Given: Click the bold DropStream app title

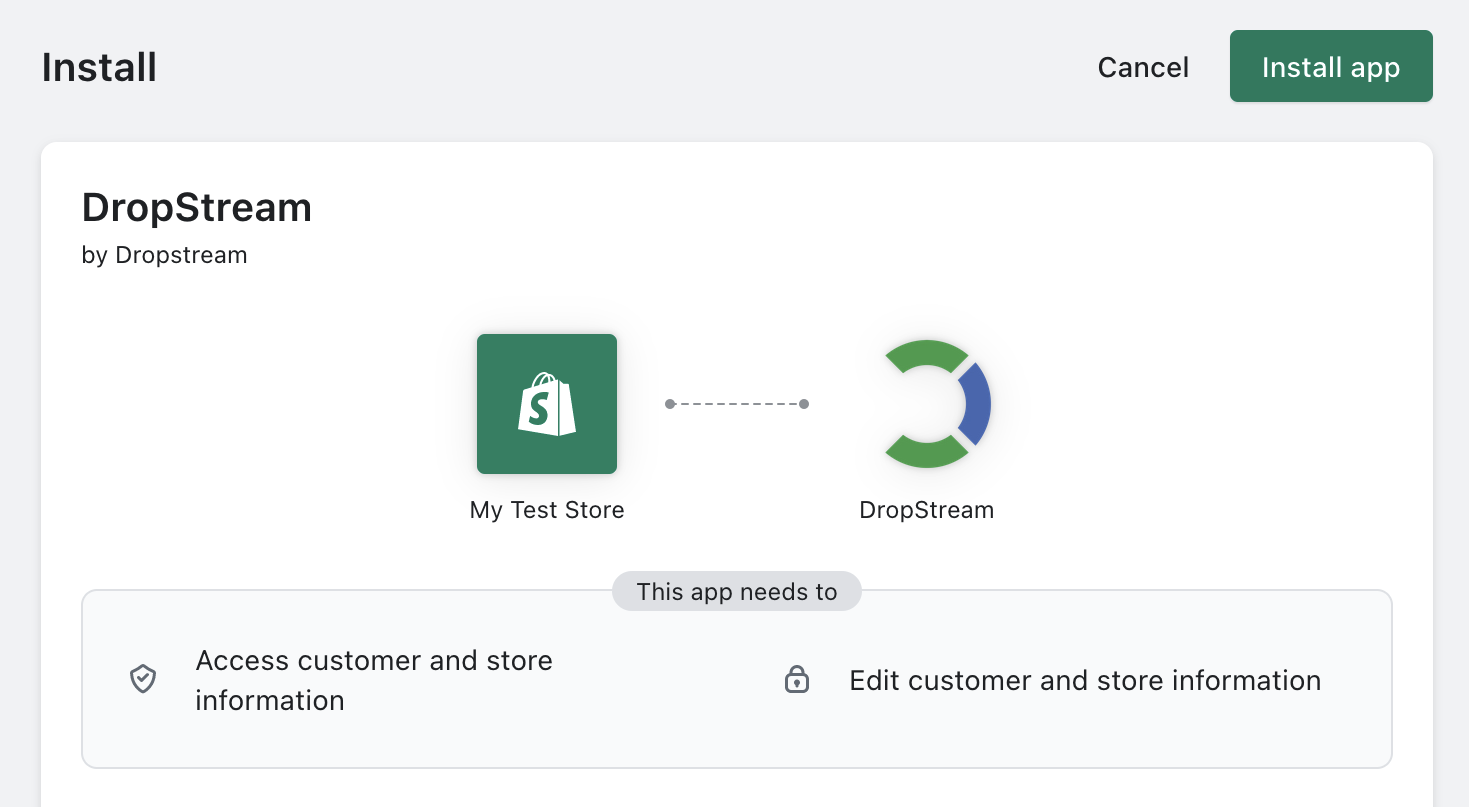Looking at the screenshot, I should 197,207.
